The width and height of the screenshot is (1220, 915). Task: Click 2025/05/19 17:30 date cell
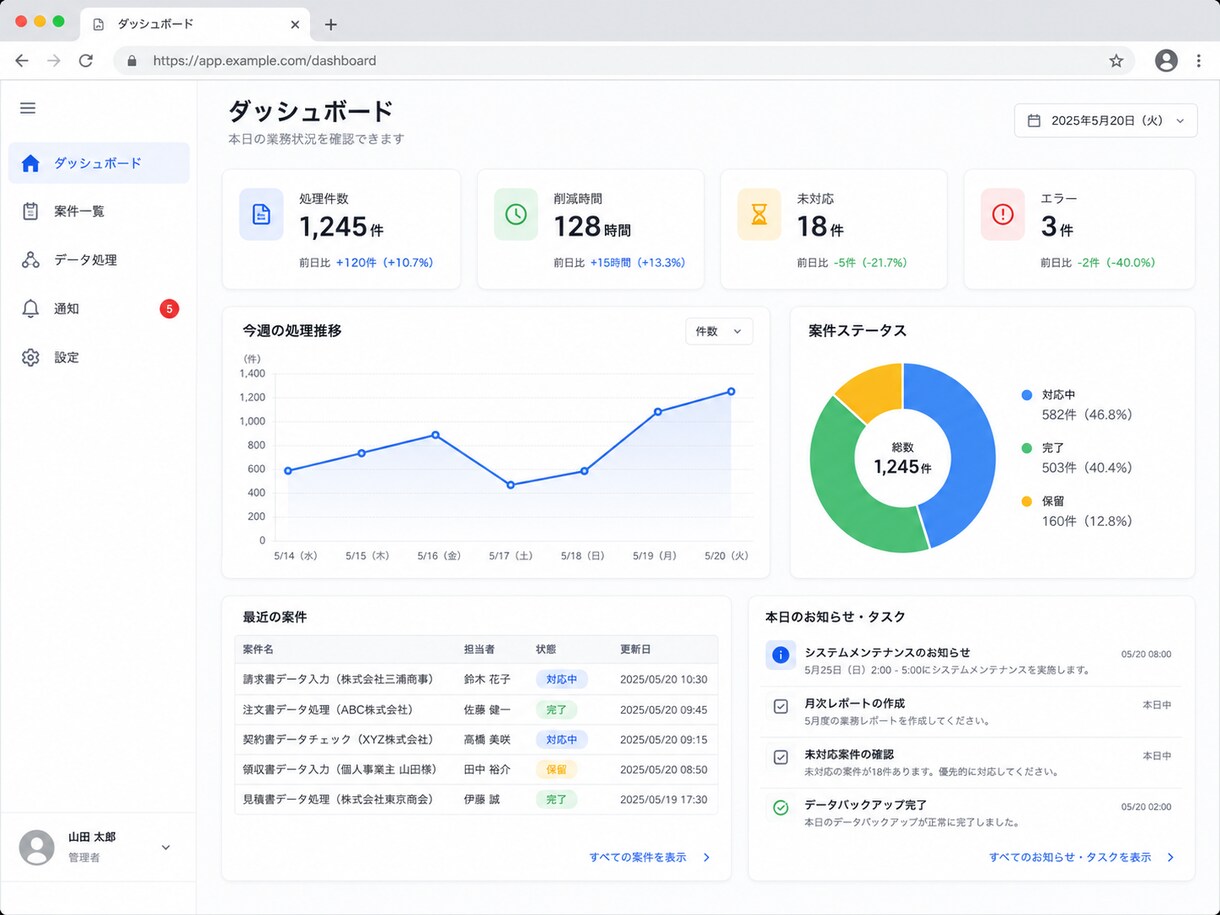pos(663,799)
